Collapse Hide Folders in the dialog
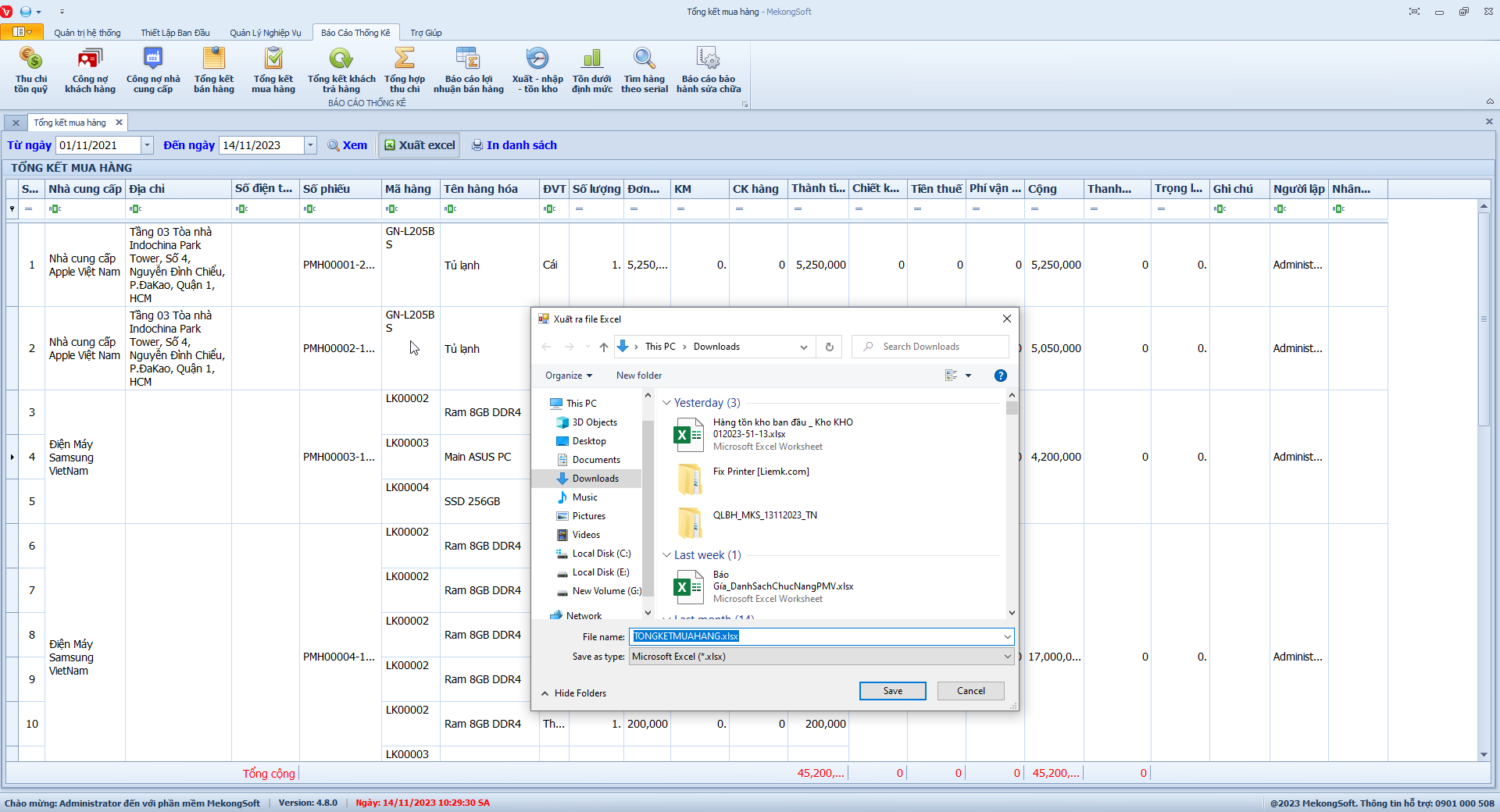 [573, 693]
